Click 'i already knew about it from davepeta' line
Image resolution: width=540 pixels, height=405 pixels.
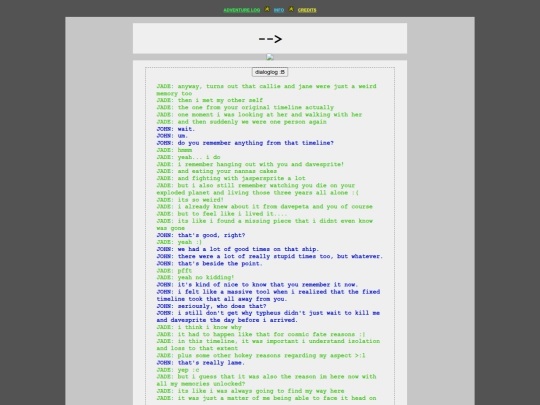click(x=264, y=207)
